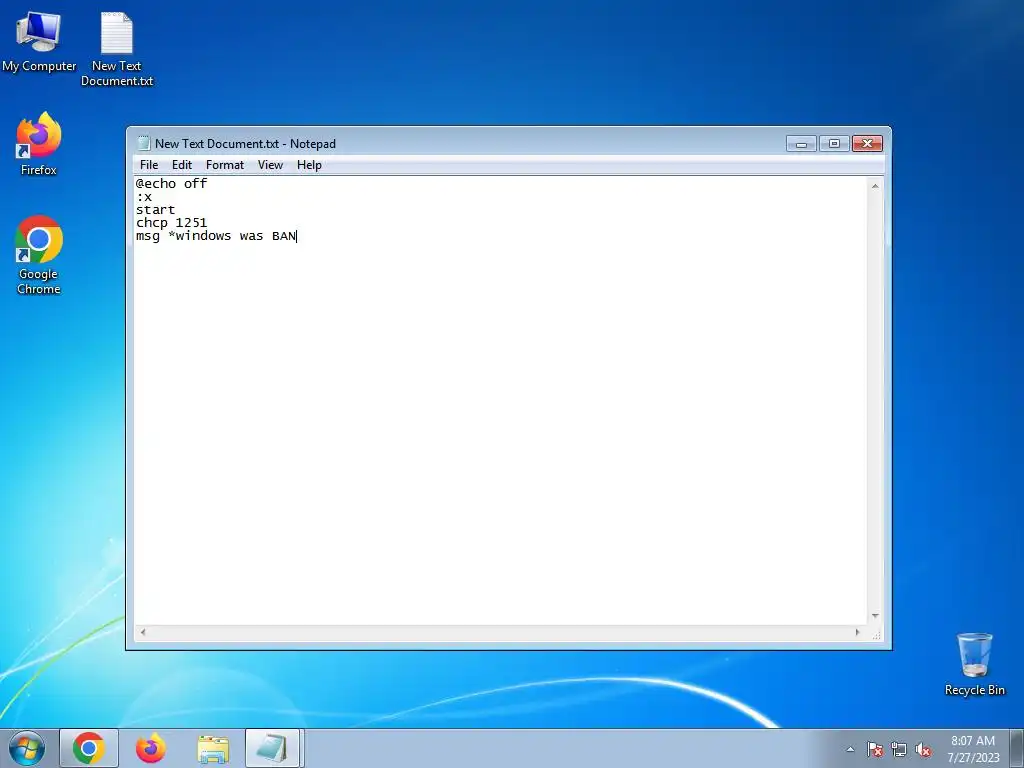Open the Edit menu
The height and width of the screenshot is (768, 1024).
pyautogui.click(x=182, y=165)
